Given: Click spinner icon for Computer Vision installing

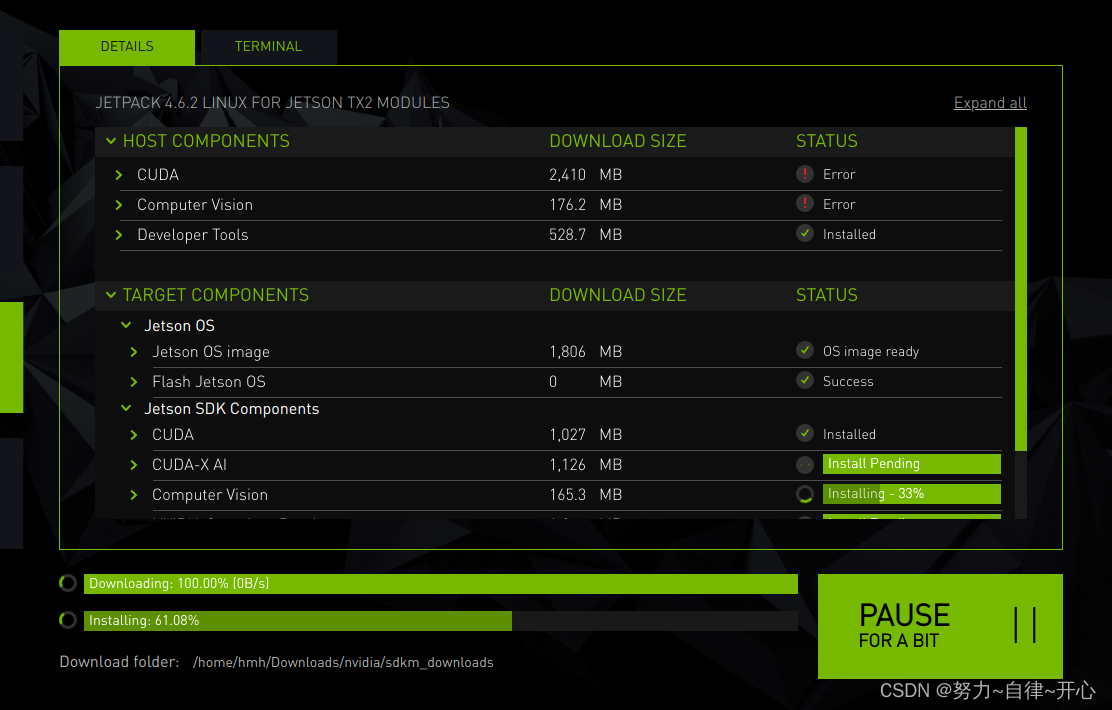Looking at the screenshot, I should tap(805, 494).
